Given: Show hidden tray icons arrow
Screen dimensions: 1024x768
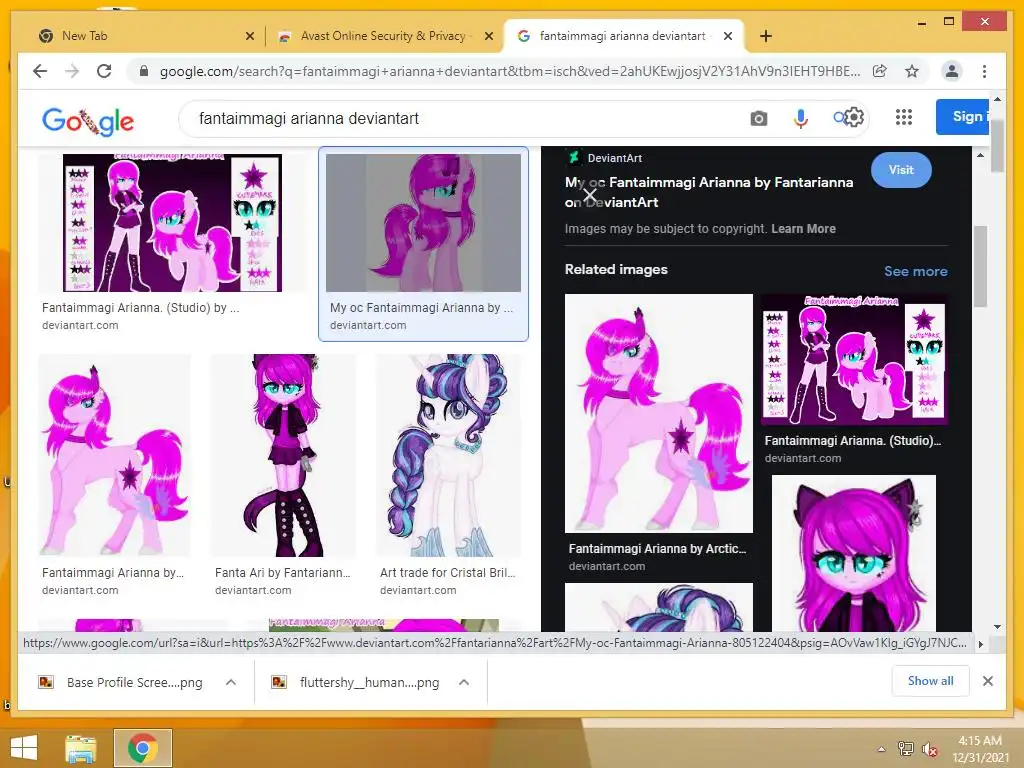Looking at the screenshot, I should 882,749.
